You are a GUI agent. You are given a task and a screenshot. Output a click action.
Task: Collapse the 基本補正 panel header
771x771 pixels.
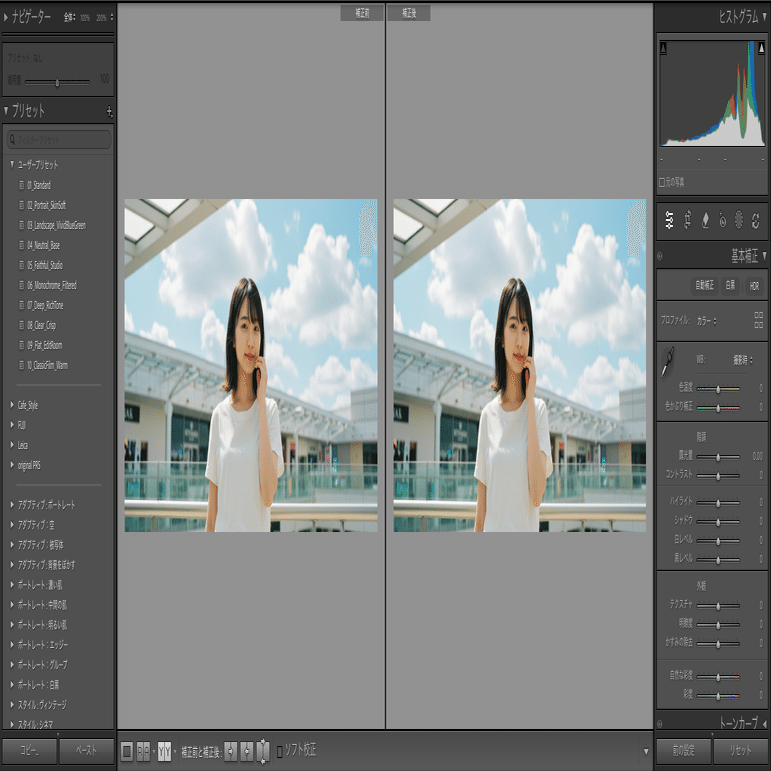[765, 256]
